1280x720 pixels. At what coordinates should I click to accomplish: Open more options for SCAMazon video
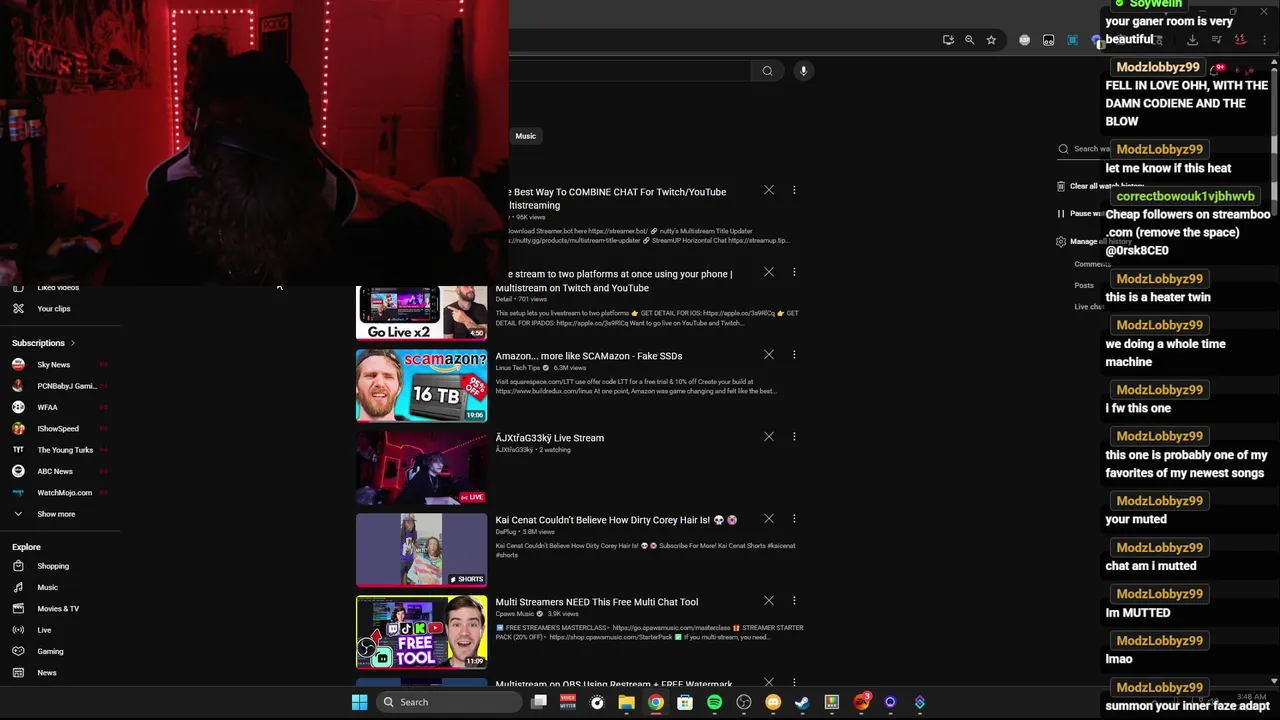(x=794, y=354)
